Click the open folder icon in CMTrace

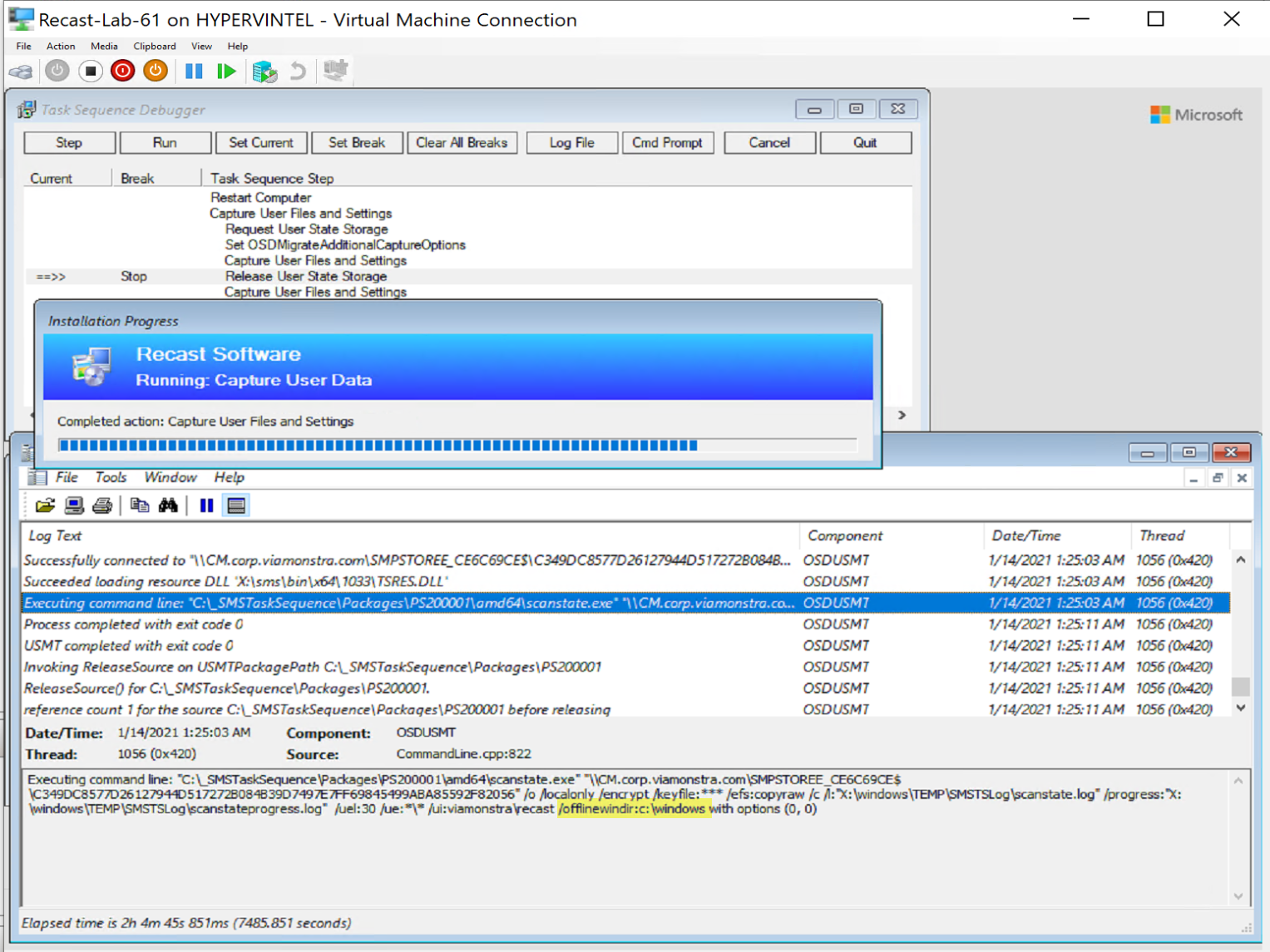[45, 506]
